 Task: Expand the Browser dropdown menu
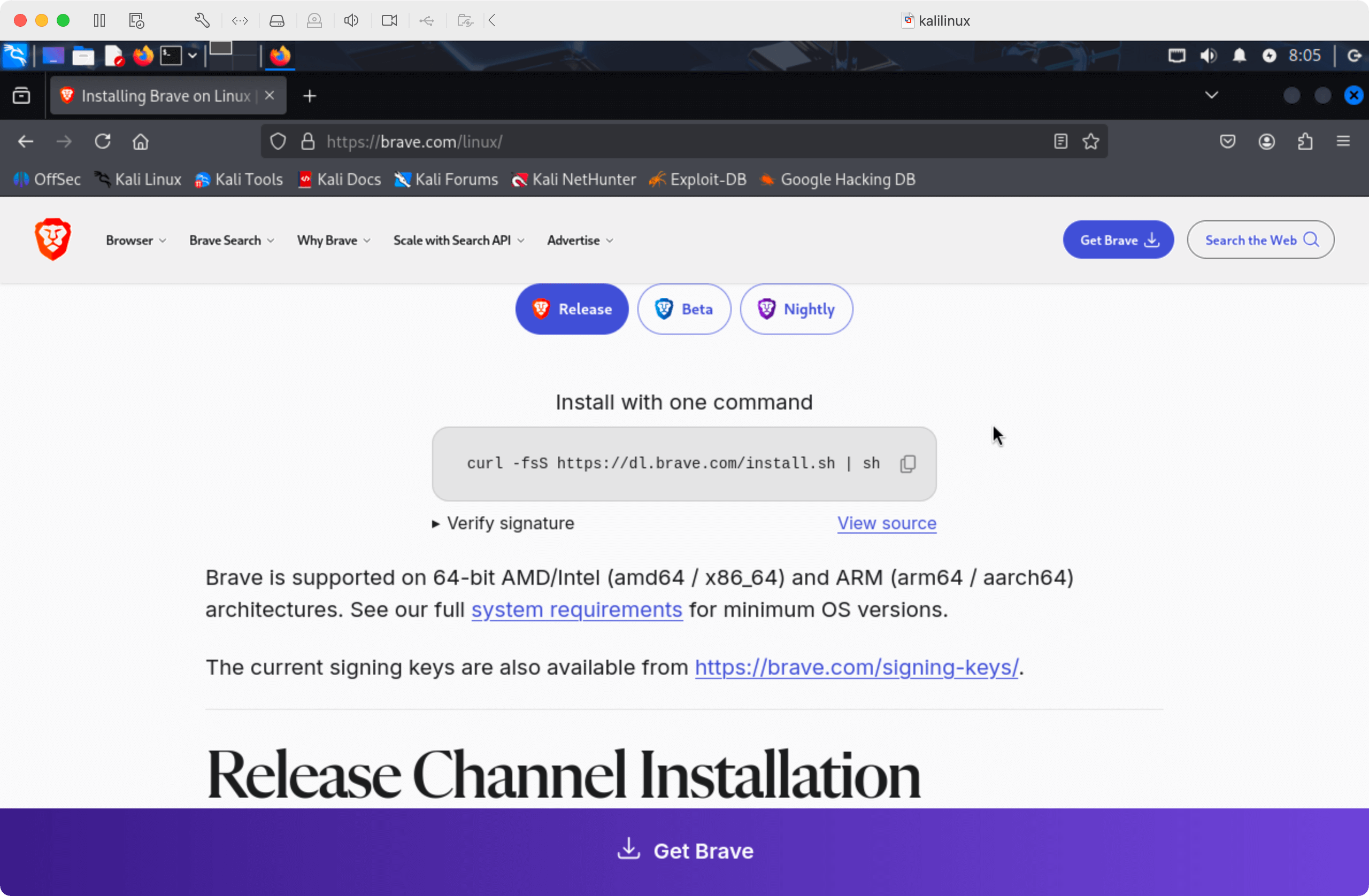(x=136, y=241)
